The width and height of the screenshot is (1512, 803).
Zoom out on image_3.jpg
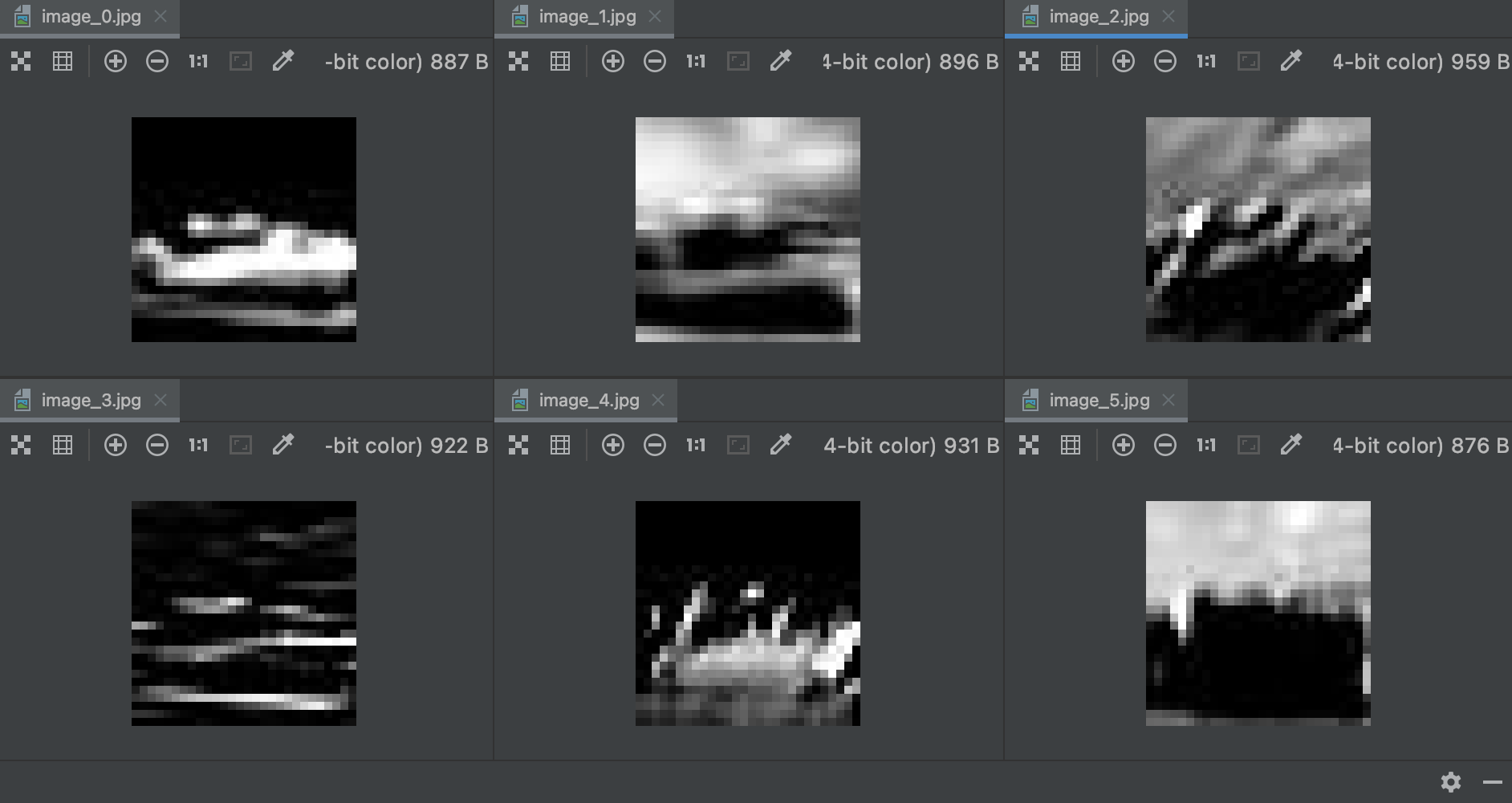coord(157,445)
